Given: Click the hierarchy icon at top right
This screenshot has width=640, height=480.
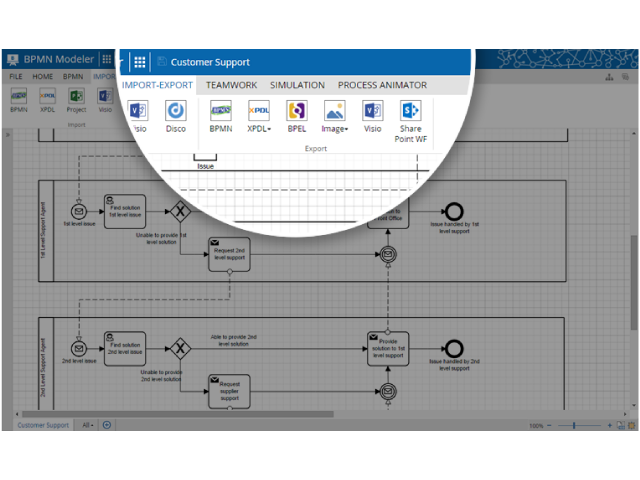Looking at the screenshot, I should click(x=609, y=77).
